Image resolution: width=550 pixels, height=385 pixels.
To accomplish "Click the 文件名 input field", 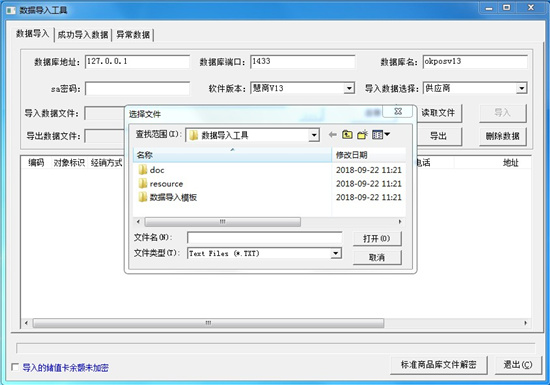I will (264, 238).
